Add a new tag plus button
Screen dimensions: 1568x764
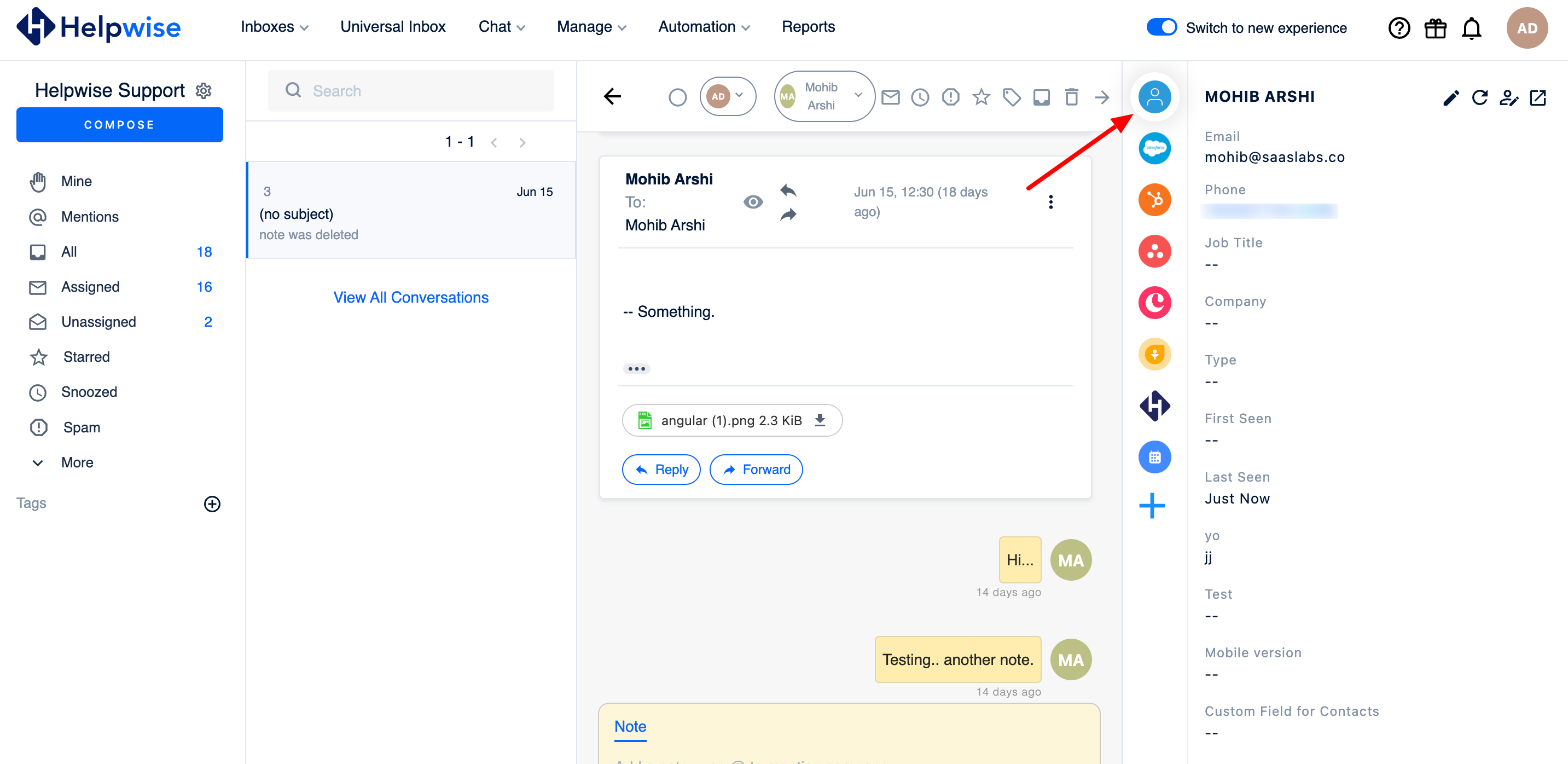point(212,504)
